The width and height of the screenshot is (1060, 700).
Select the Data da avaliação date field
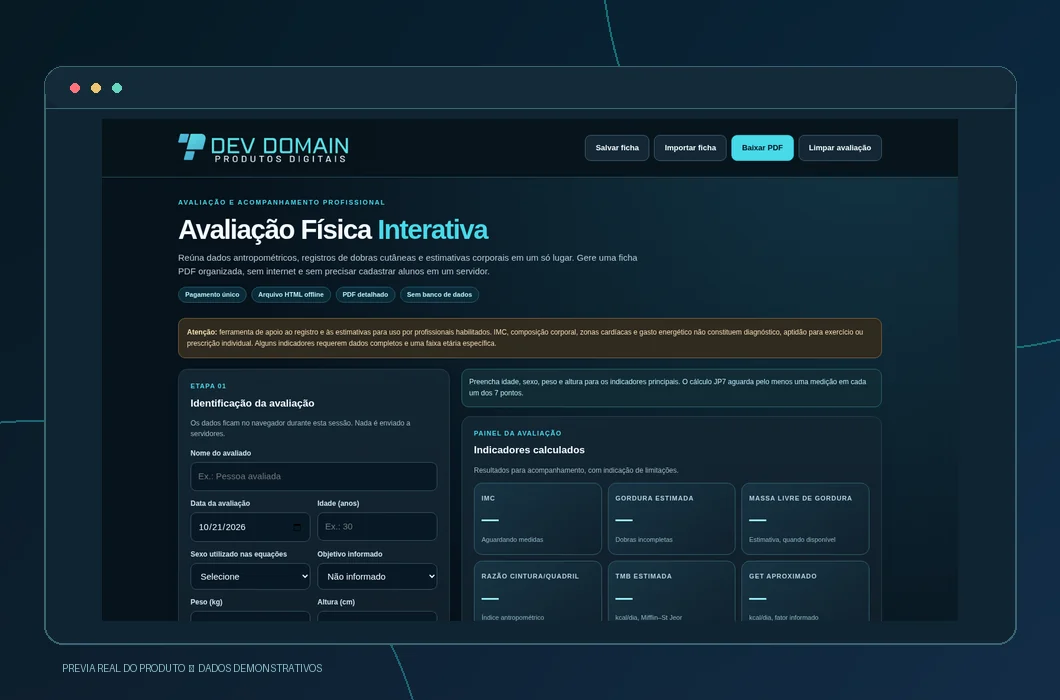pyautogui.click(x=250, y=527)
